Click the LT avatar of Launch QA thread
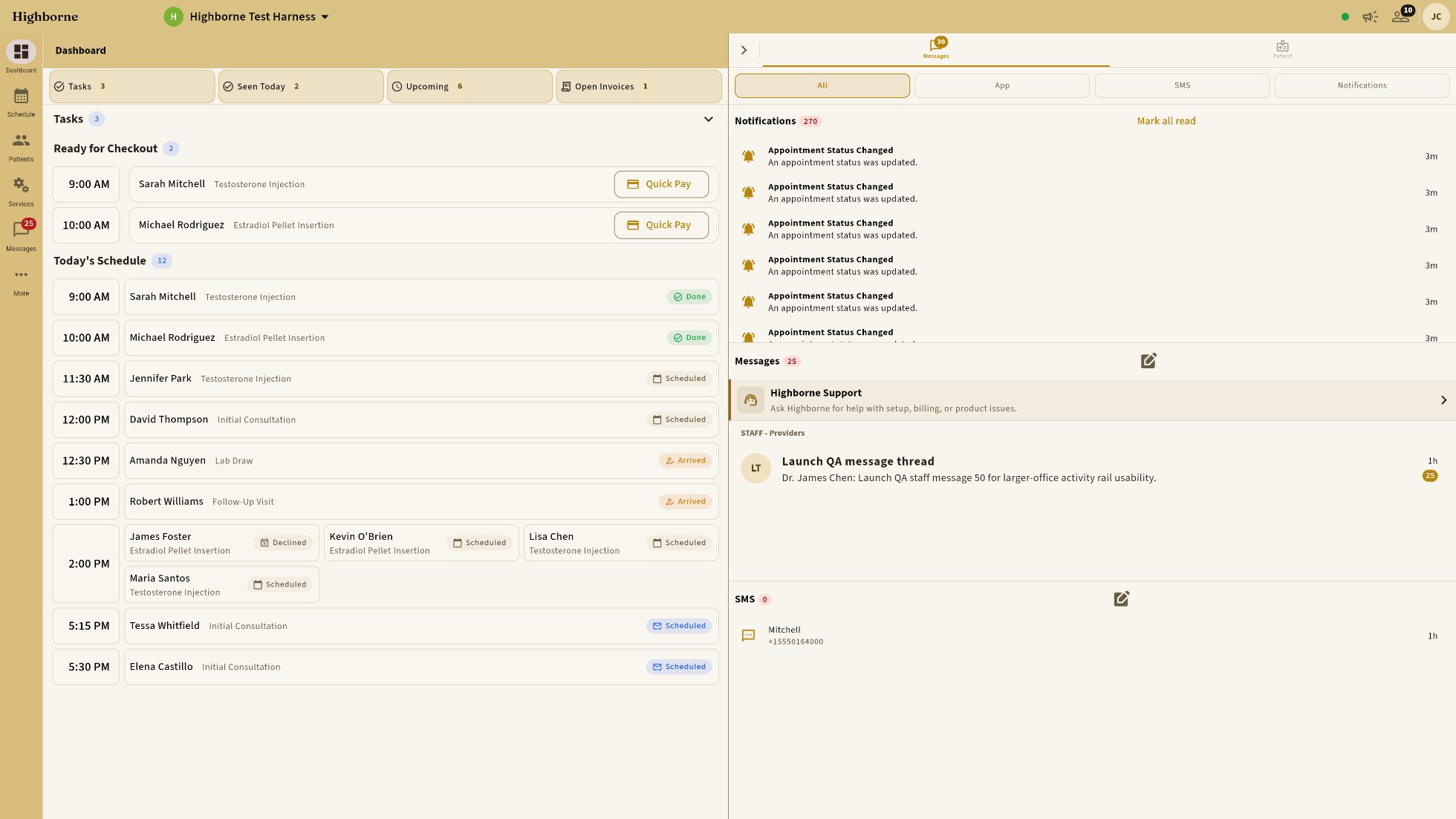1456x819 pixels. (756, 468)
